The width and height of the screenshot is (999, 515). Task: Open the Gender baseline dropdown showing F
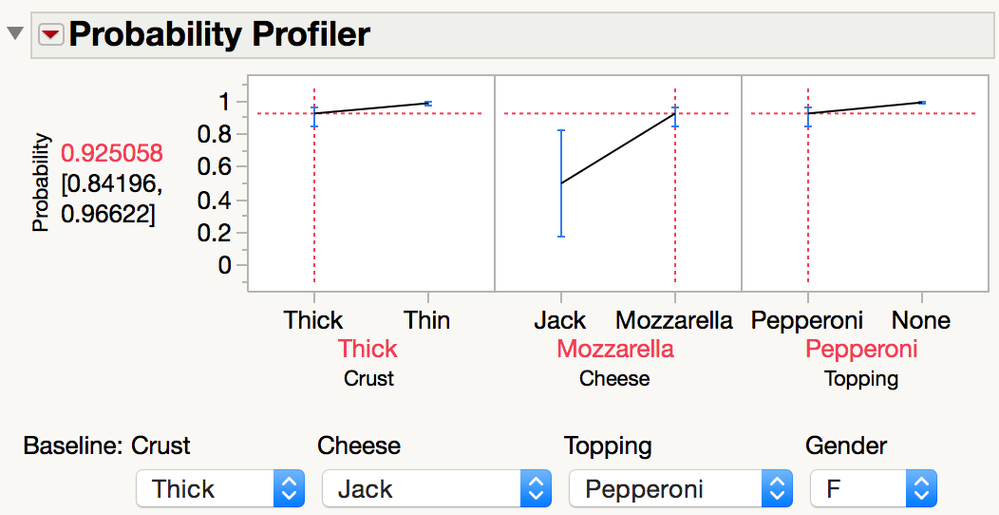click(x=873, y=489)
